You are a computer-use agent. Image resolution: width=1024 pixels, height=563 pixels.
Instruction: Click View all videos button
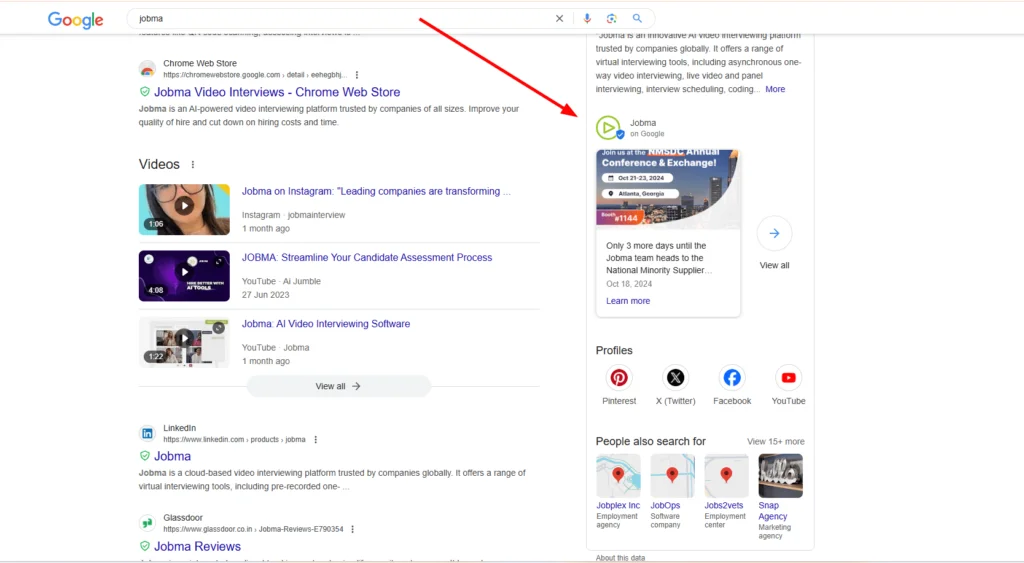pyautogui.click(x=338, y=386)
